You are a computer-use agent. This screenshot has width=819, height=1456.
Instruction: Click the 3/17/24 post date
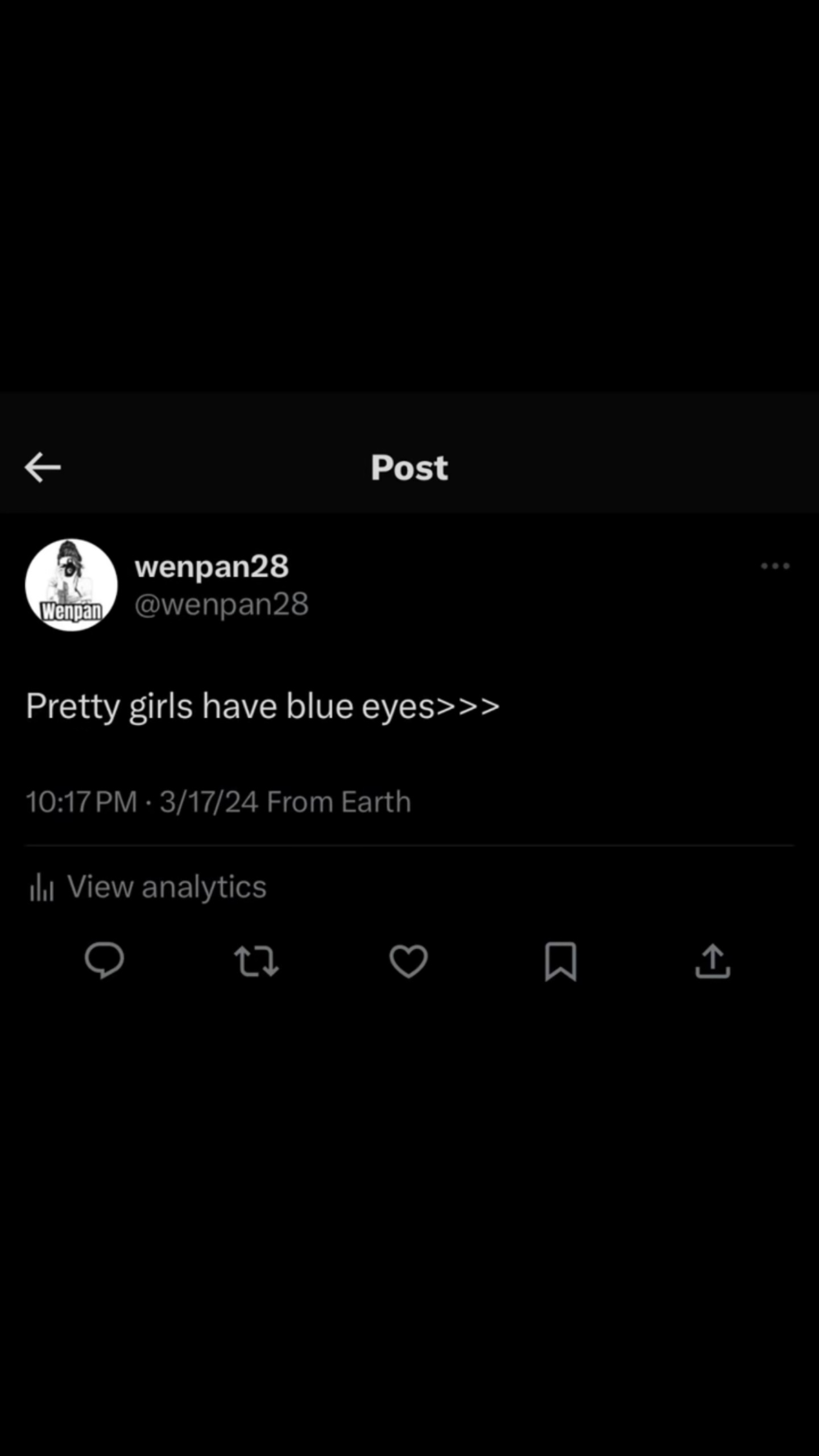coord(209,802)
